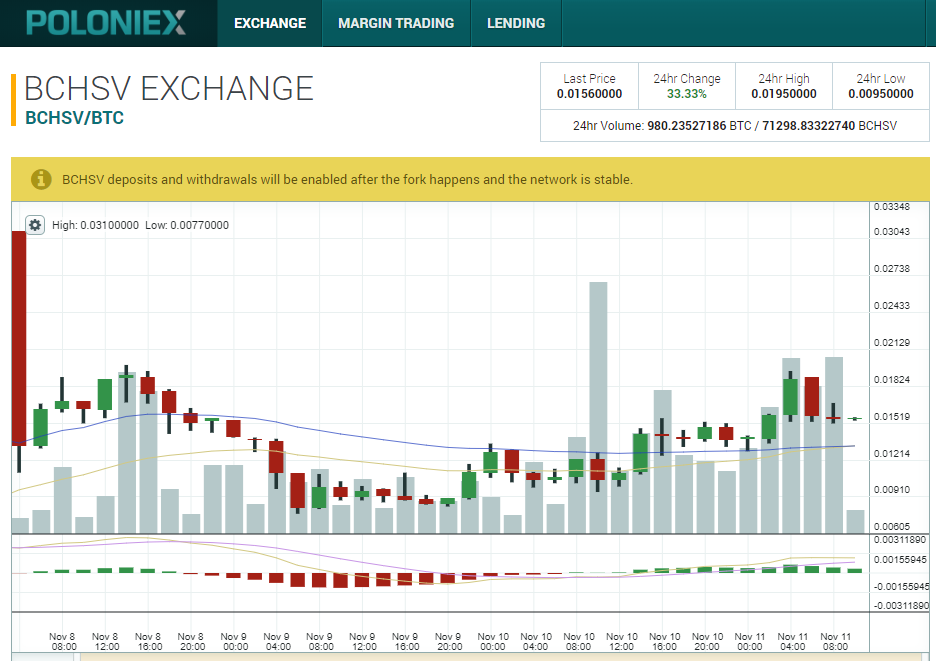
Task: Click the Nov 10 00:00 time axis label
Action: pos(492,641)
